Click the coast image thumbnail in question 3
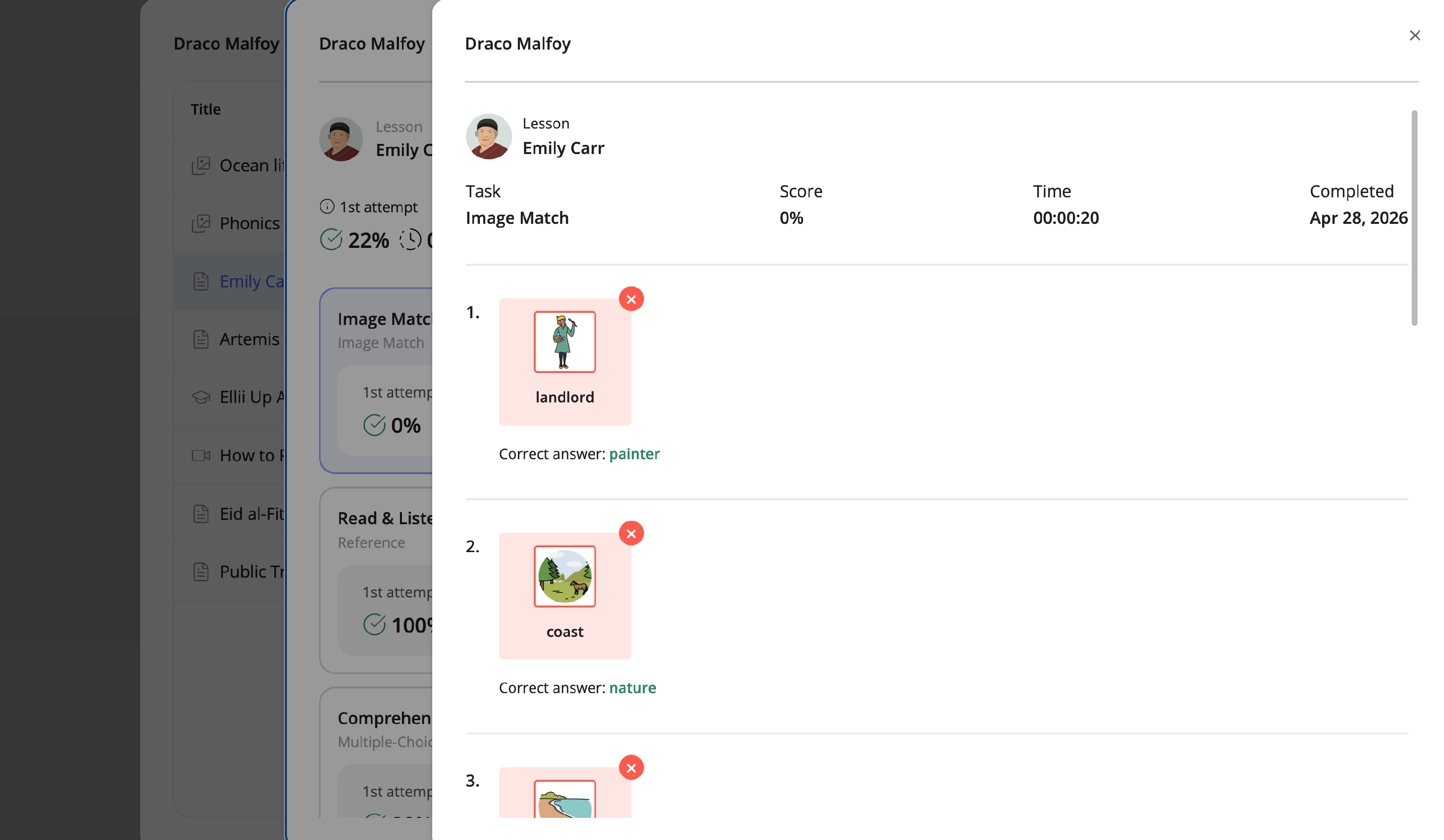The width and height of the screenshot is (1444, 840). tap(565, 800)
